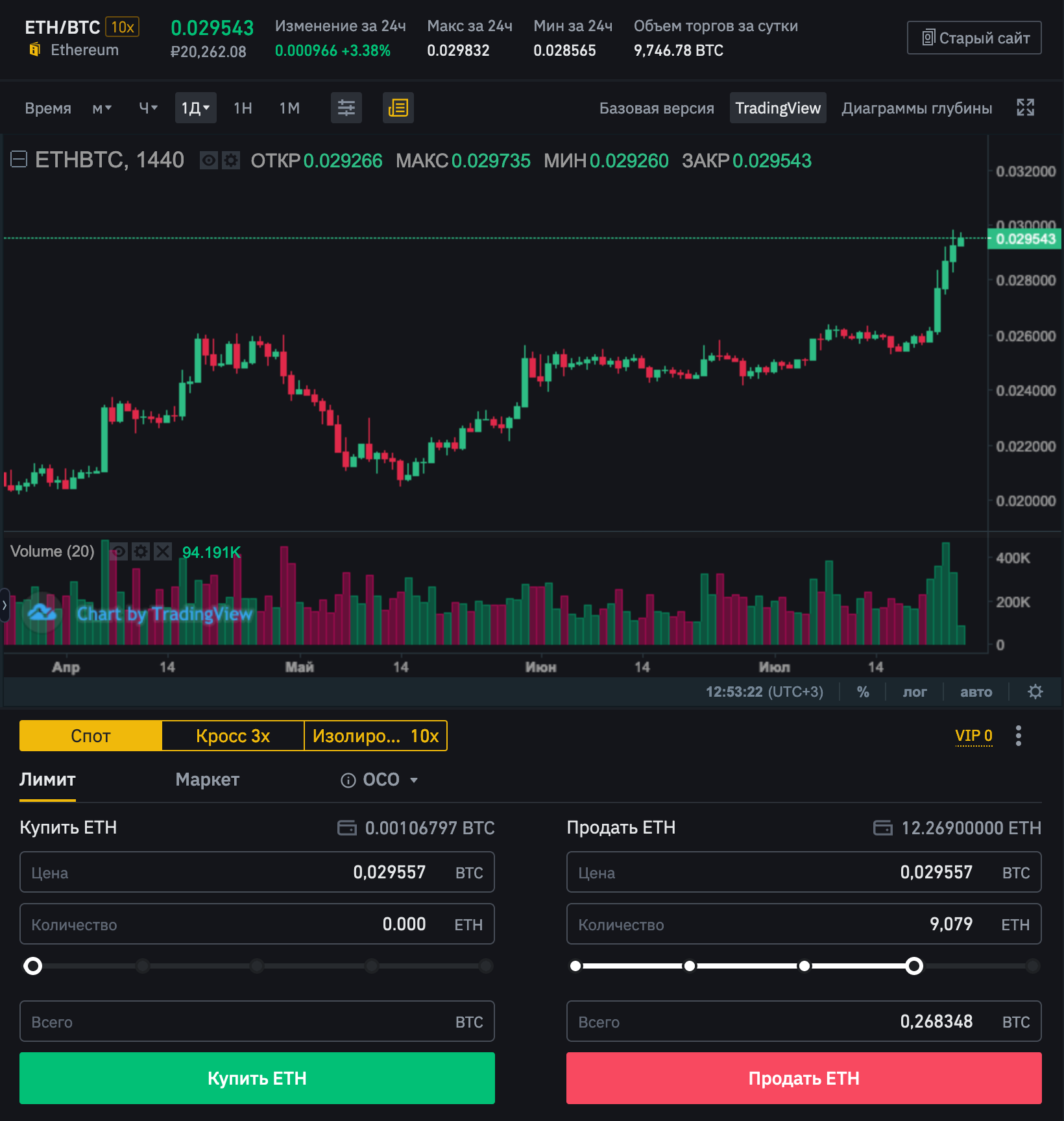Open Volume indicator settings gear
This screenshot has height=1121, width=1064.
[x=141, y=551]
